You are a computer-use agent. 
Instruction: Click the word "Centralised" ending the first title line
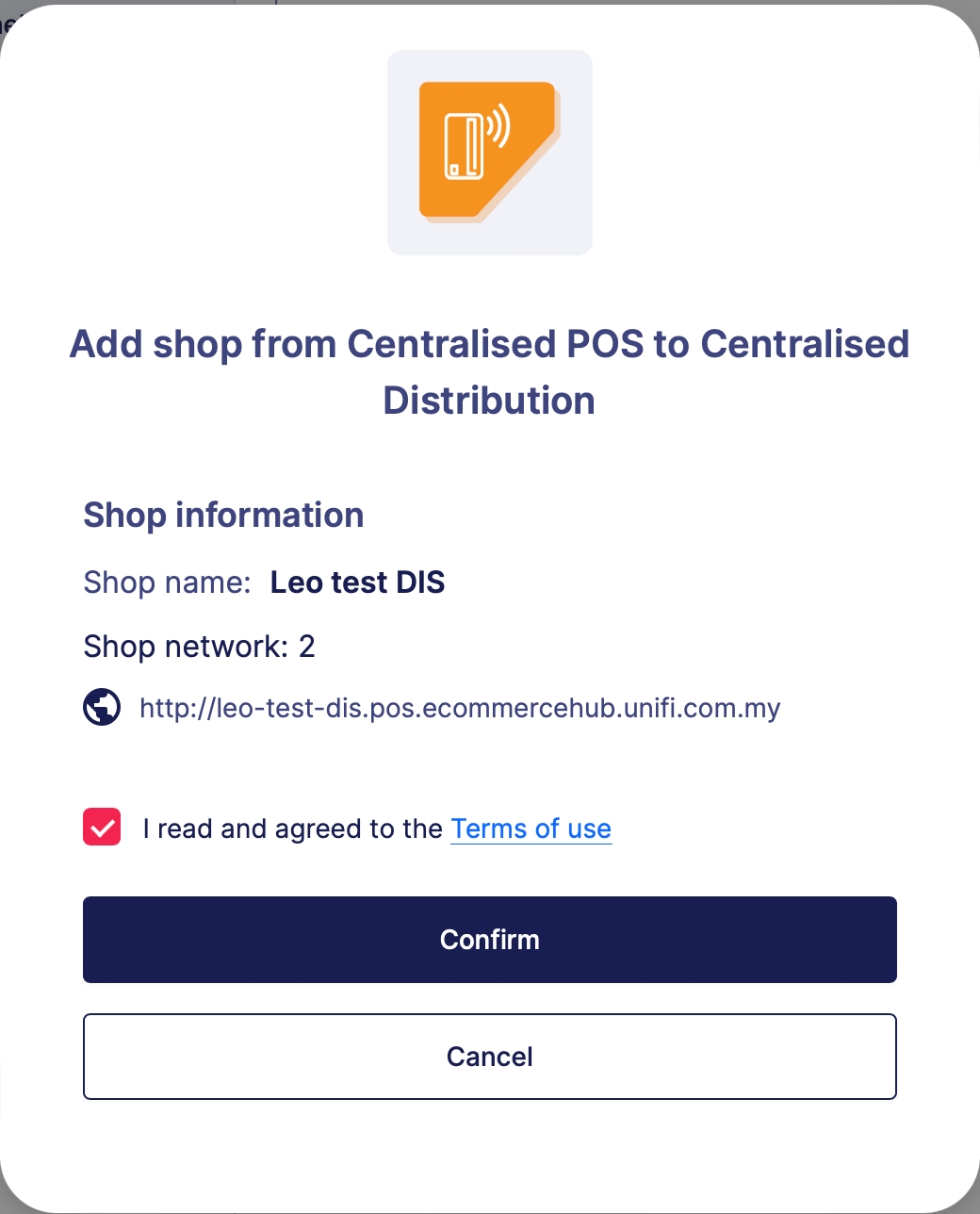click(805, 344)
